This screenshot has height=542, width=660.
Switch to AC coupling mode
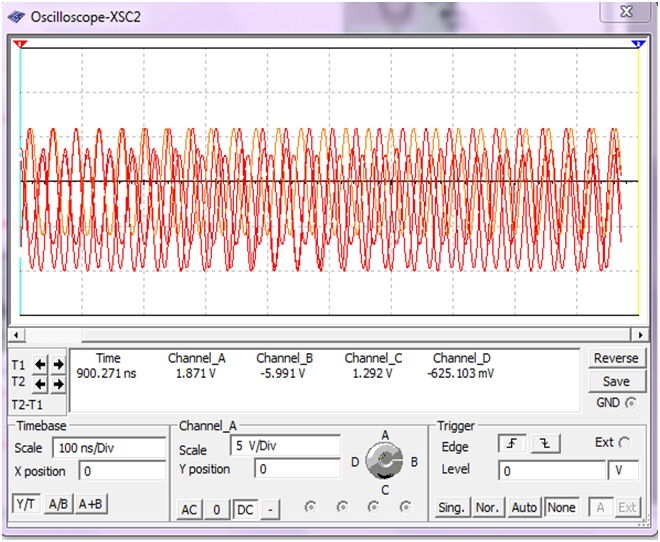[189, 509]
